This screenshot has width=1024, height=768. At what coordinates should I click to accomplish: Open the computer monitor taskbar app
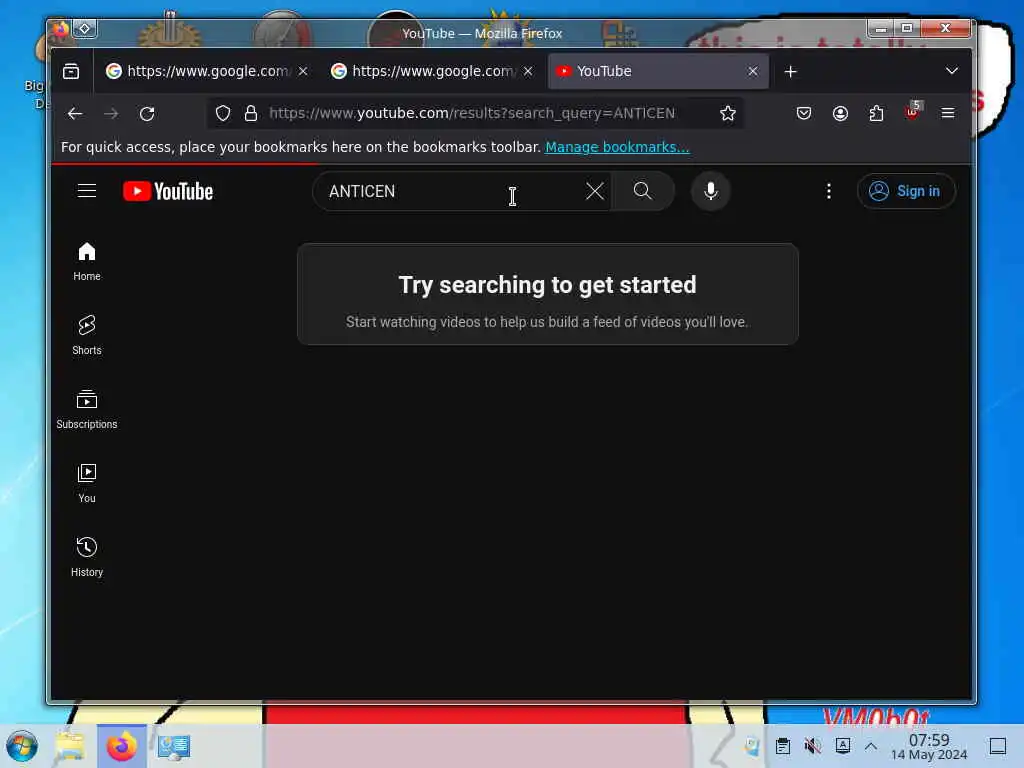174,746
